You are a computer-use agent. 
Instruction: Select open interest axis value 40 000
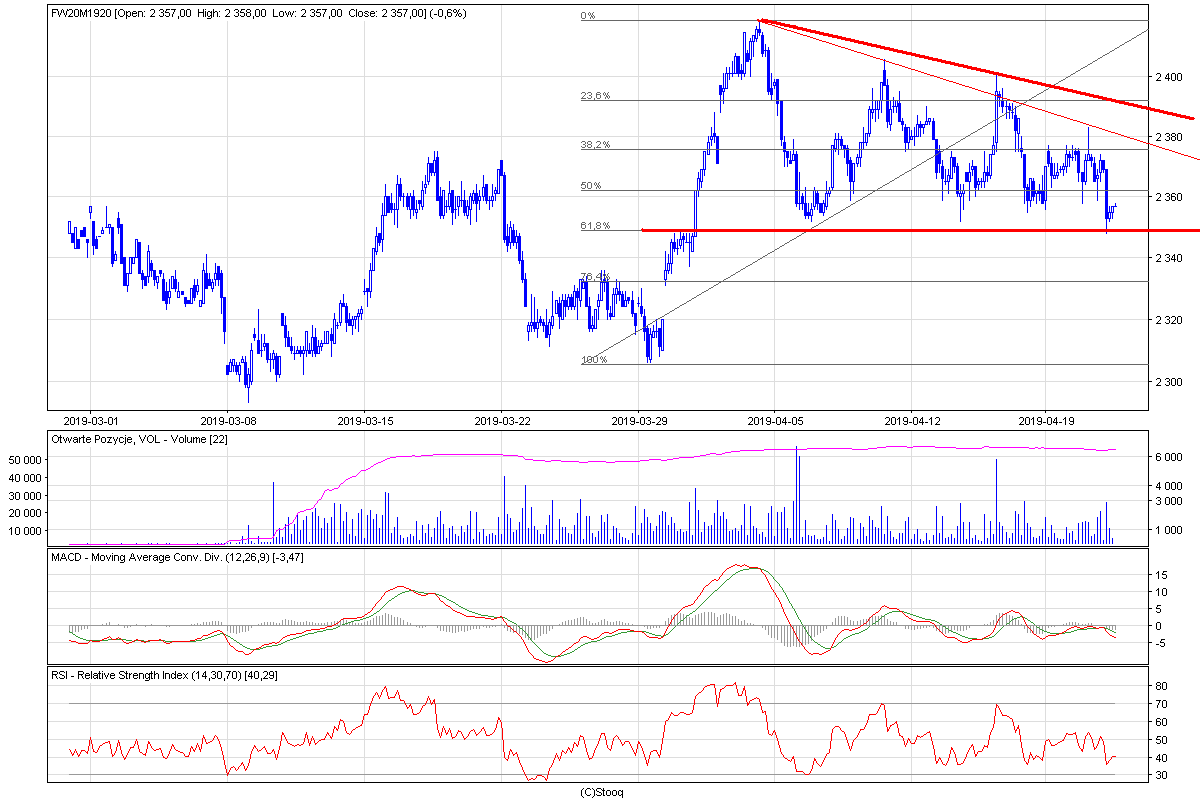23,477
